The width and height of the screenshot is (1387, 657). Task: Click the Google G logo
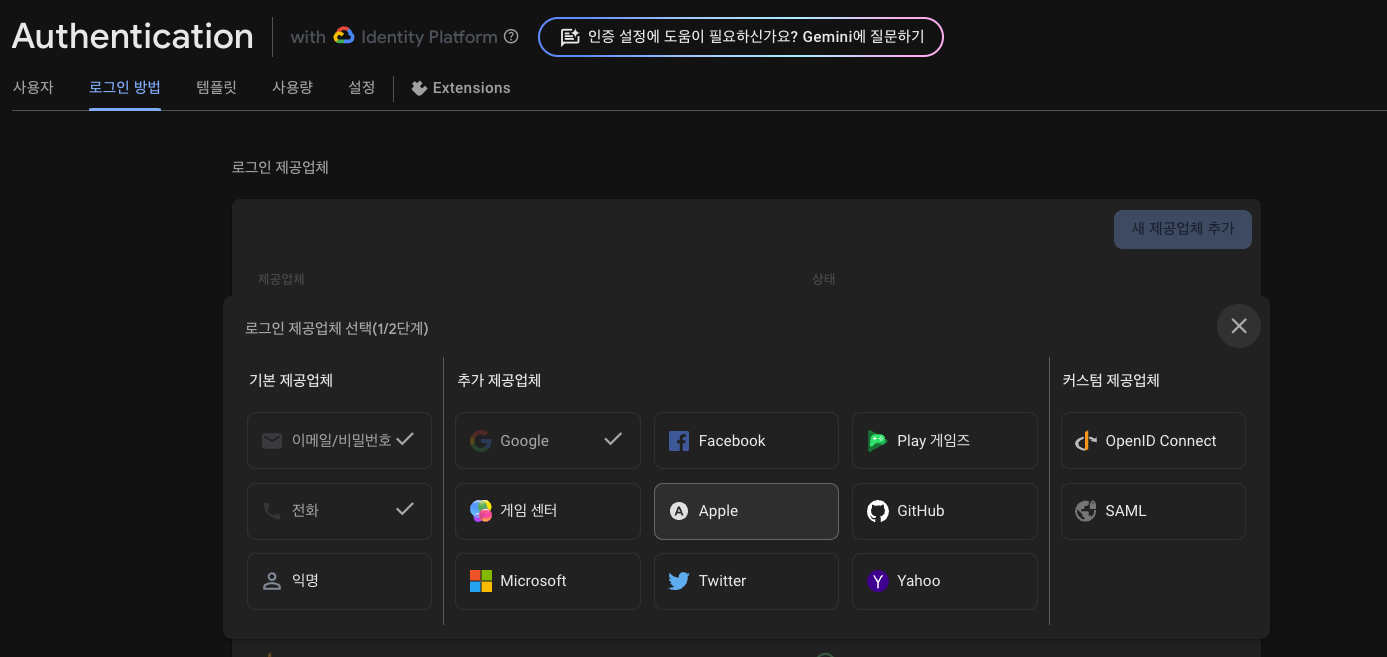(x=481, y=441)
